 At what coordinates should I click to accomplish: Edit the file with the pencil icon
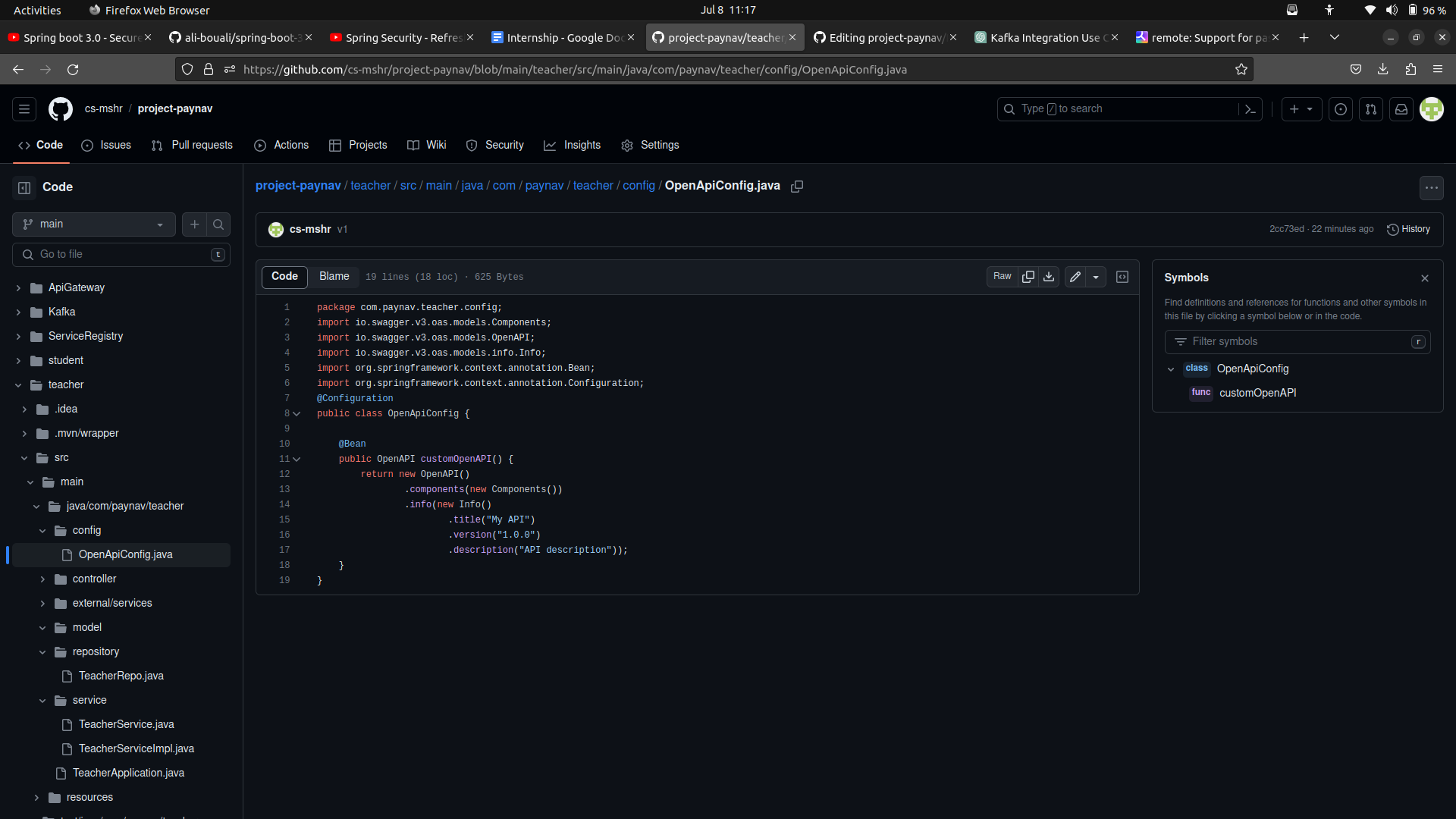pos(1075,276)
